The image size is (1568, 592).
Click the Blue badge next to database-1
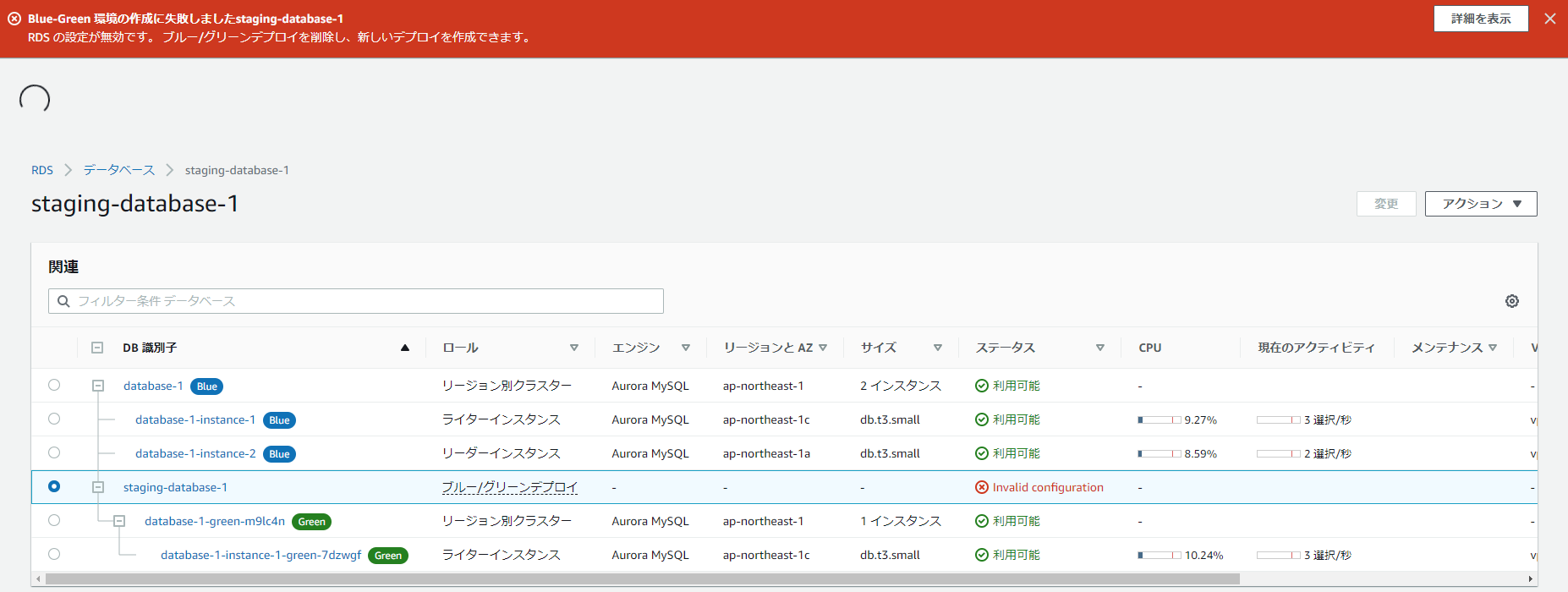click(207, 386)
